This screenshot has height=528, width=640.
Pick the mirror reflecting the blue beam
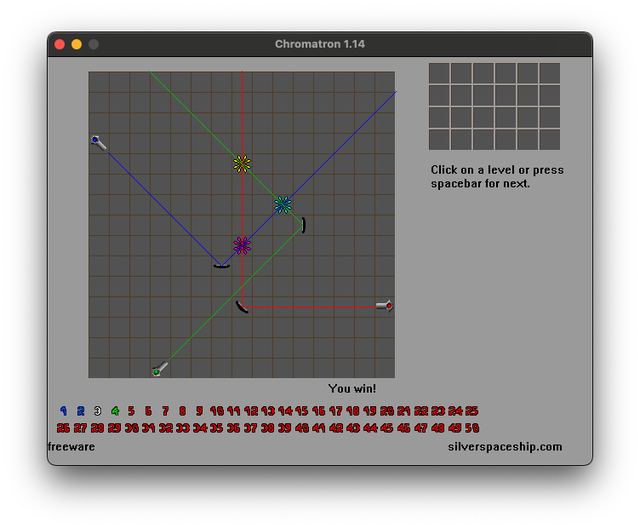222,266
